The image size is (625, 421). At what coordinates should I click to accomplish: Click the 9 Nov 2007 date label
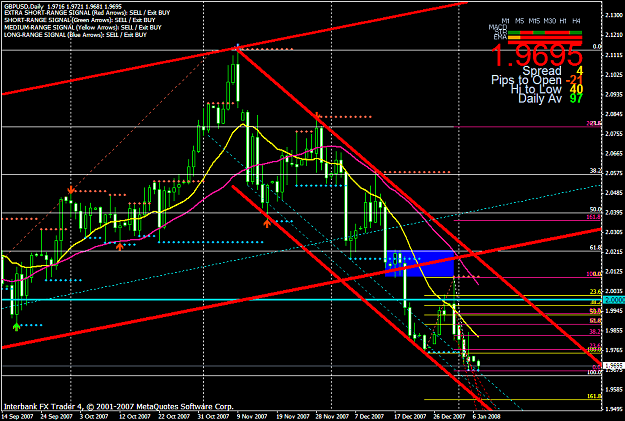point(252,417)
